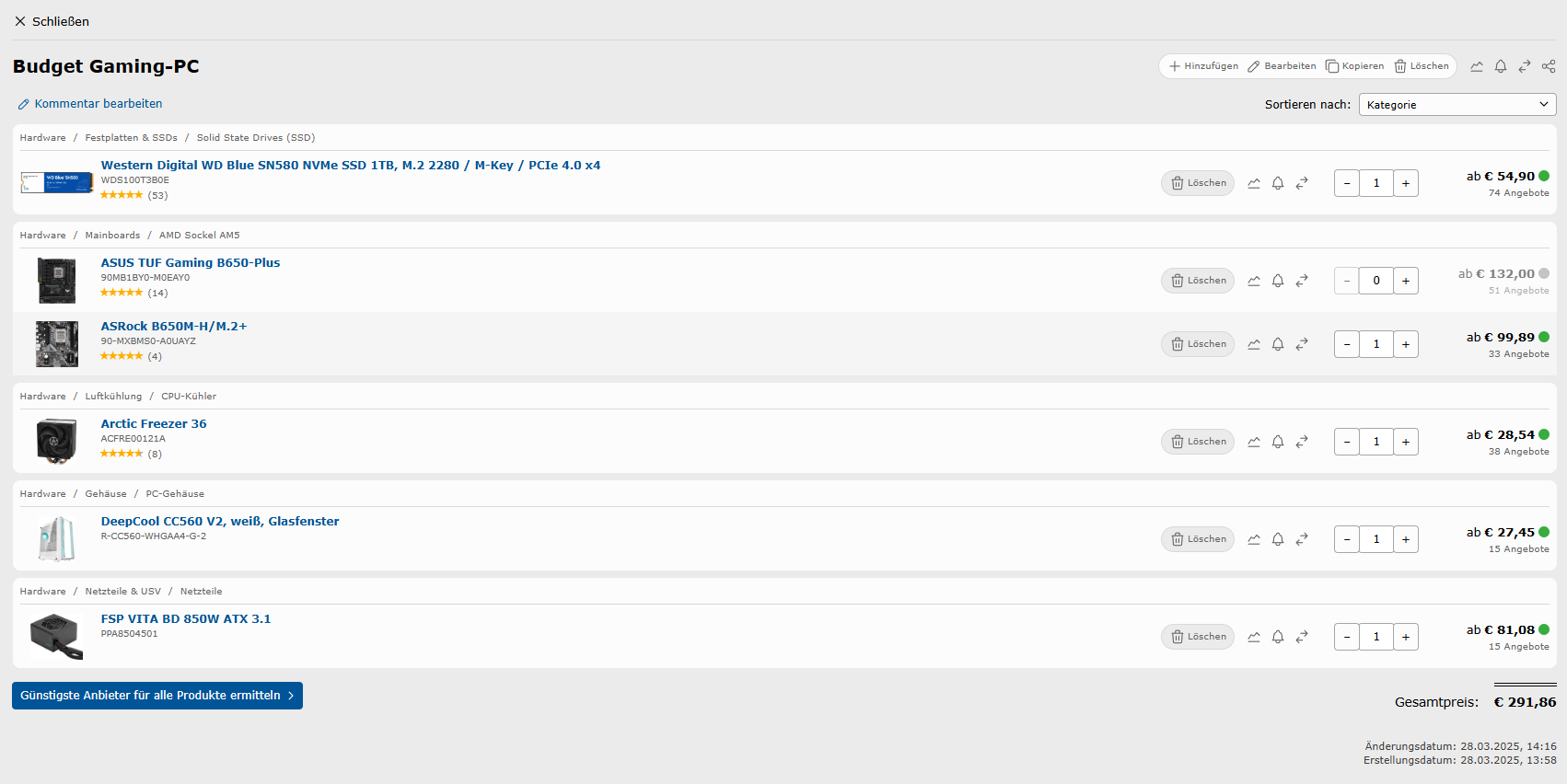Increase quantity of ASUS TUF Gaming B650-Plus

point(1406,281)
